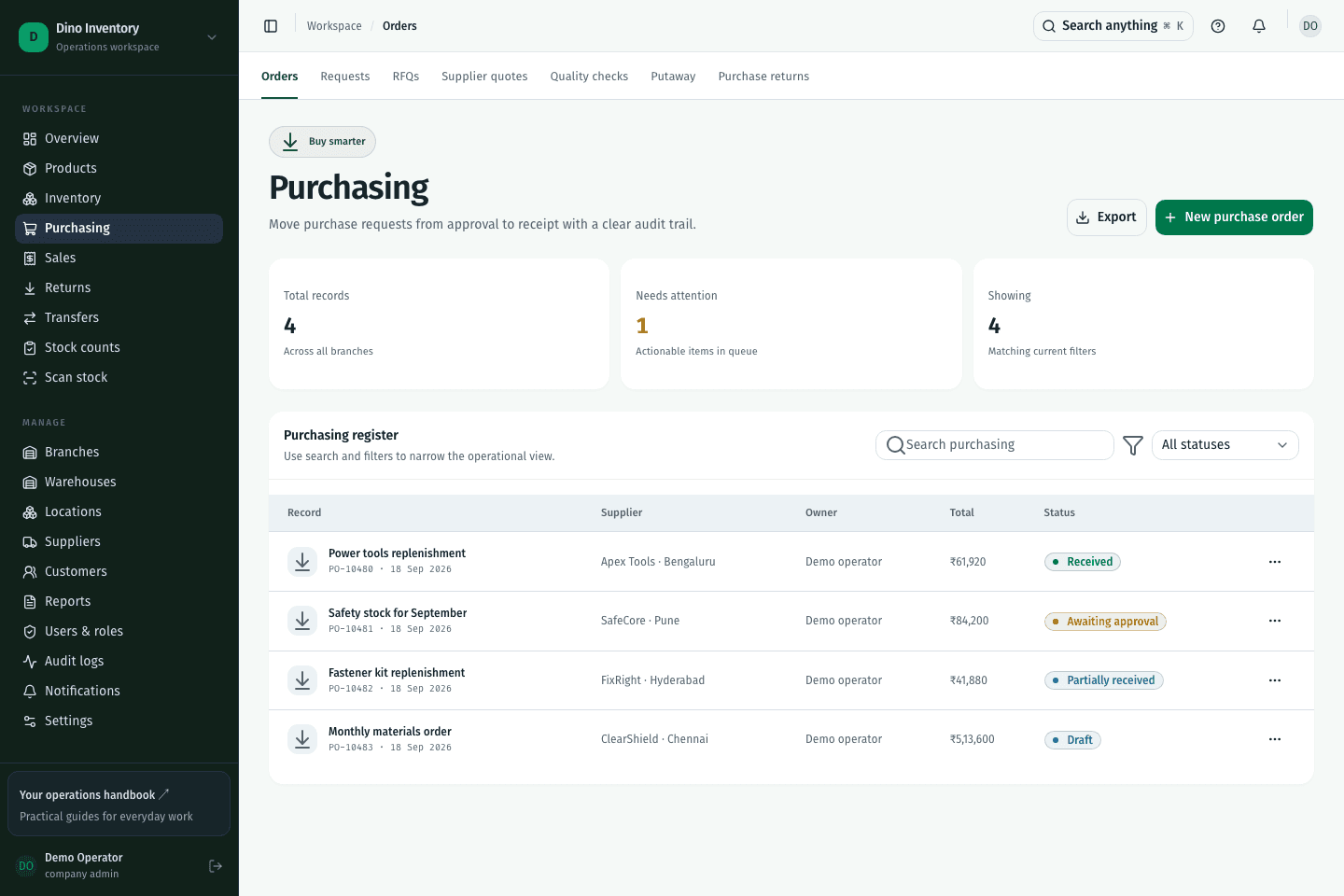Open Sales in sidebar
The width and height of the screenshot is (1344, 896).
pyautogui.click(x=119, y=258)
